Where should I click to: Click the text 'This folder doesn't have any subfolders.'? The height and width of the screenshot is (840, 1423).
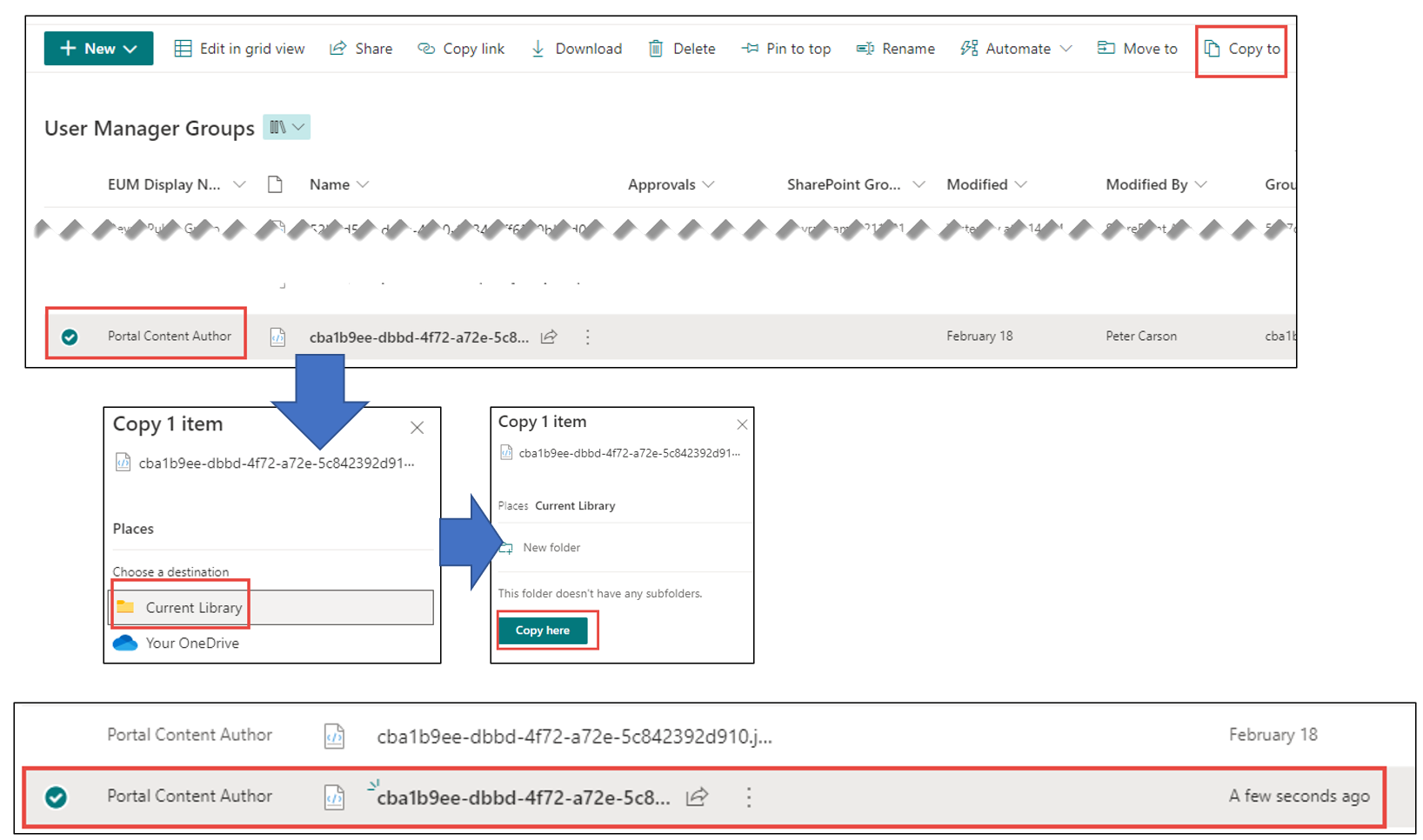[600, 594]
